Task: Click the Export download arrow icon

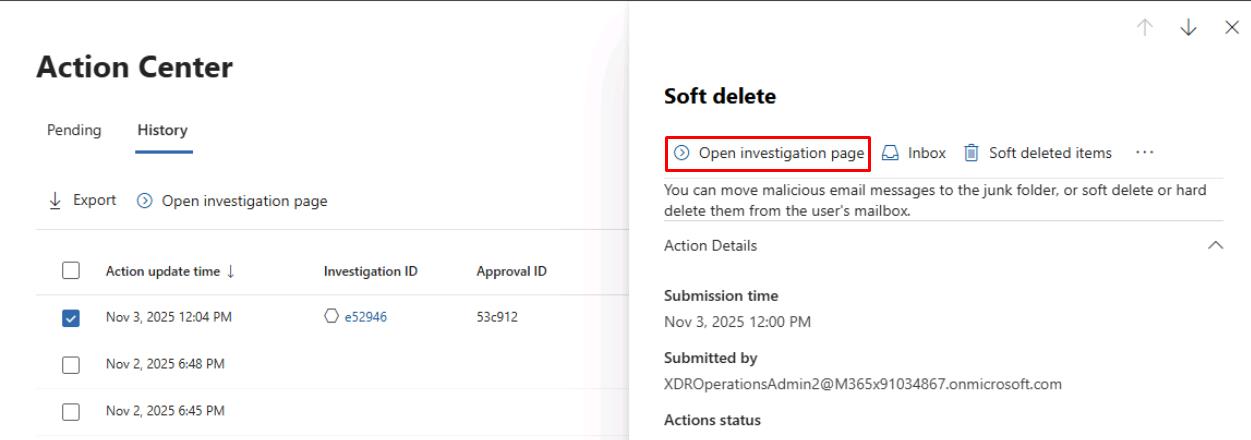Action: coord(55,201)
